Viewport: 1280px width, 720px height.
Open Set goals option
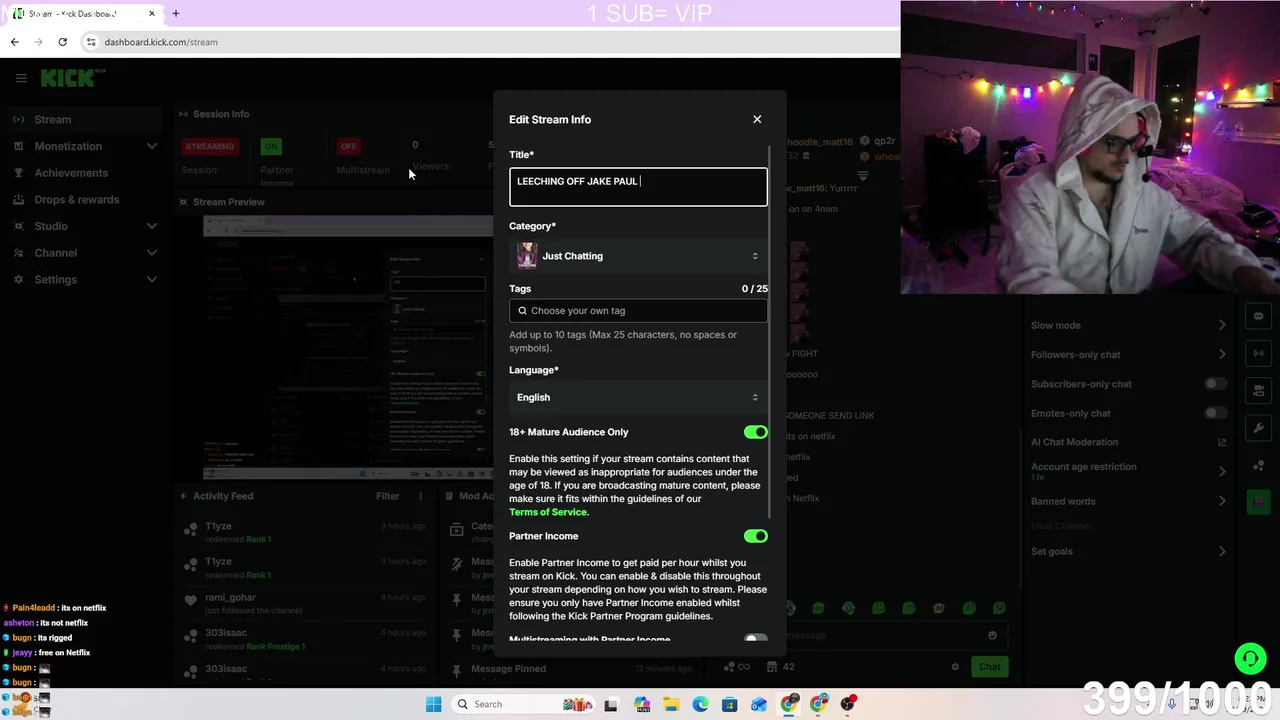click(x=1128, y=551)
